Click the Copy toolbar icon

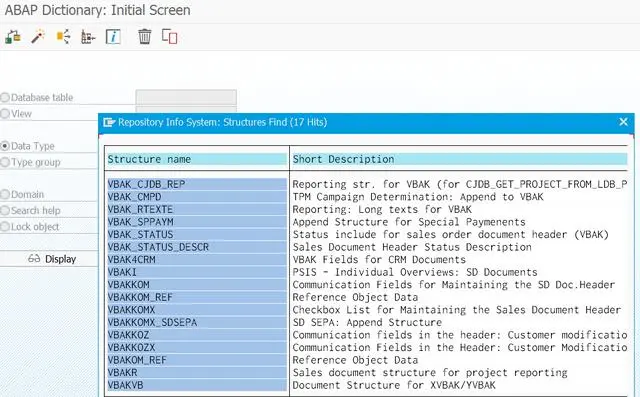click(x=169, y=36)
